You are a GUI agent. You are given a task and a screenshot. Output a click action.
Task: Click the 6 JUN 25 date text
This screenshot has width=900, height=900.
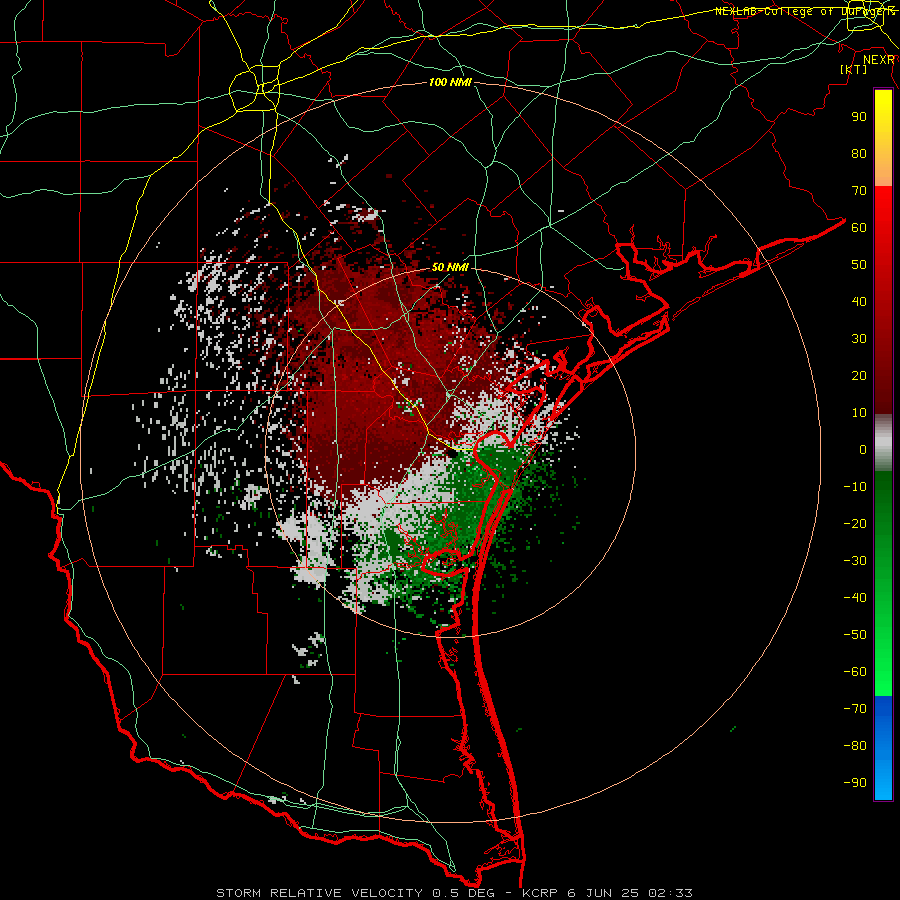(603, 893)
